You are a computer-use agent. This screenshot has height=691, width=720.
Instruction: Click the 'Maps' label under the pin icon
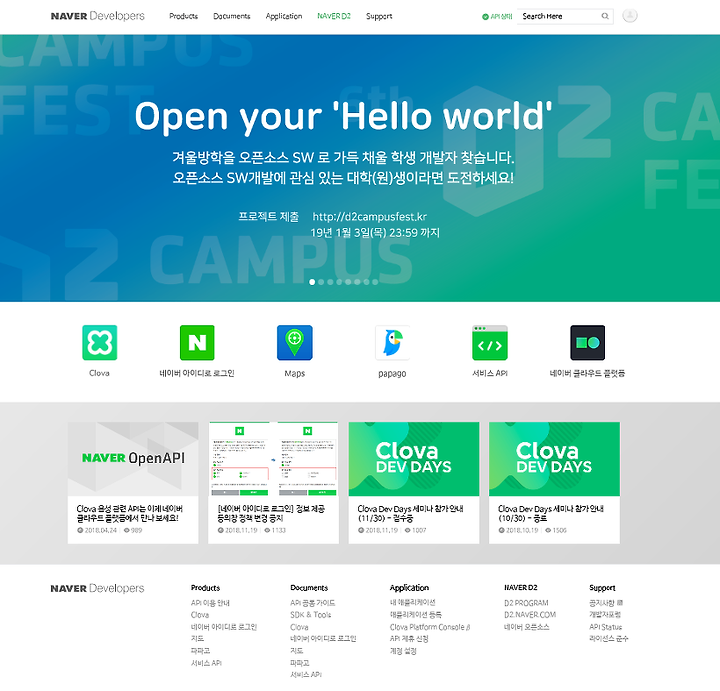295,373
